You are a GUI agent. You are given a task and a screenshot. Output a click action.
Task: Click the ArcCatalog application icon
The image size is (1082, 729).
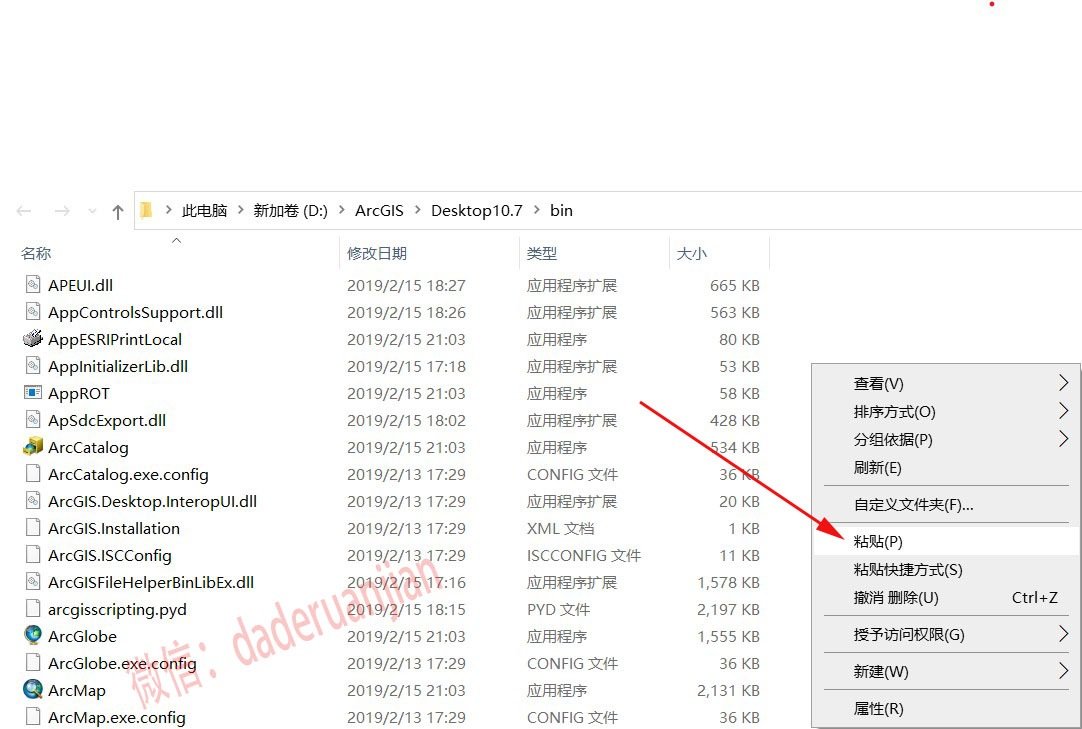pos(33,446)
